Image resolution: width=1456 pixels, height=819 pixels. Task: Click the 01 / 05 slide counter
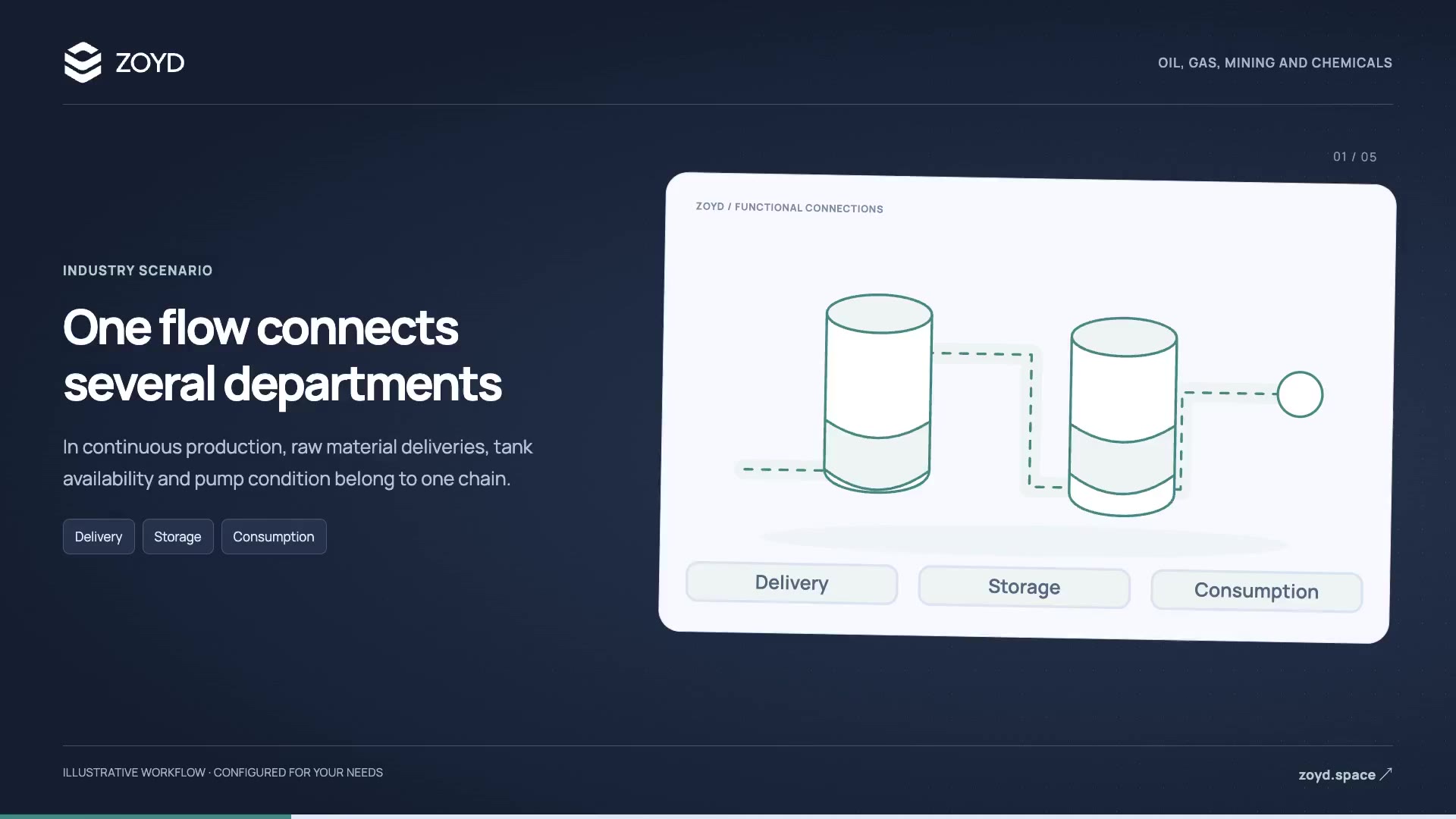[1355, 157]
